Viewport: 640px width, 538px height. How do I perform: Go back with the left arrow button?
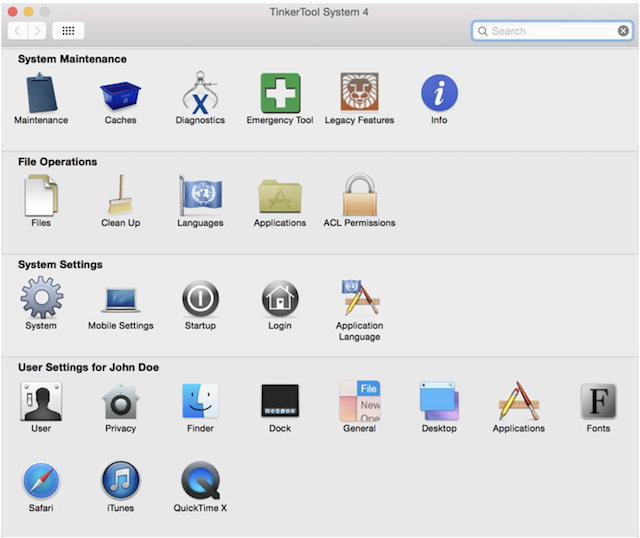(x=17, y=31)
